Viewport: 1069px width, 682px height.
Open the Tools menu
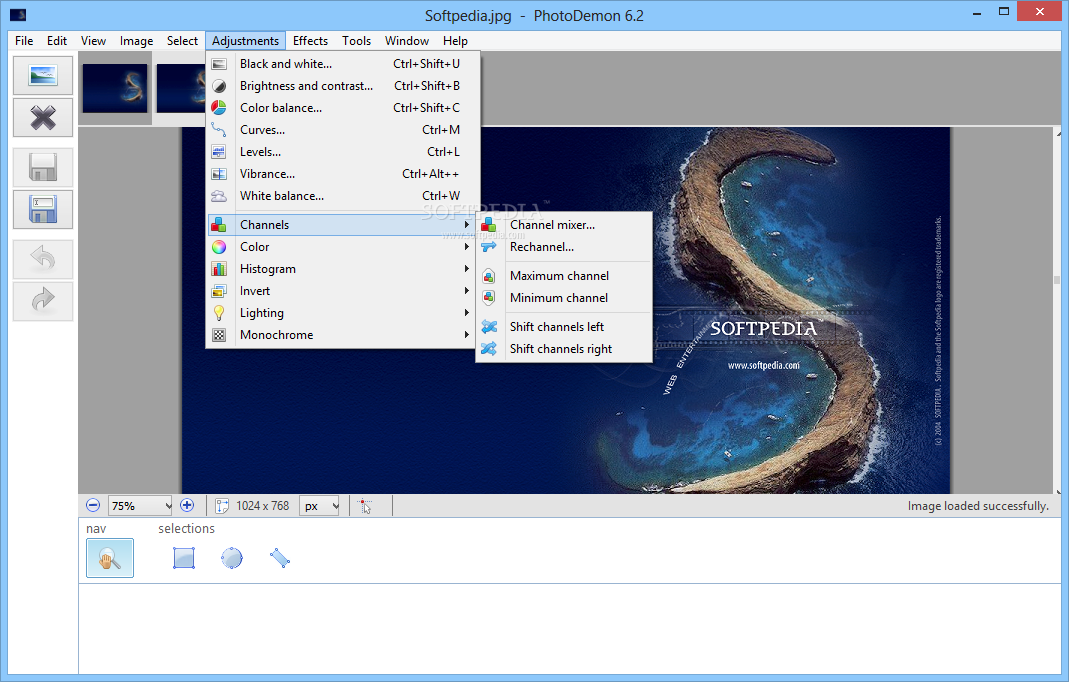click(x=357, y=41)
